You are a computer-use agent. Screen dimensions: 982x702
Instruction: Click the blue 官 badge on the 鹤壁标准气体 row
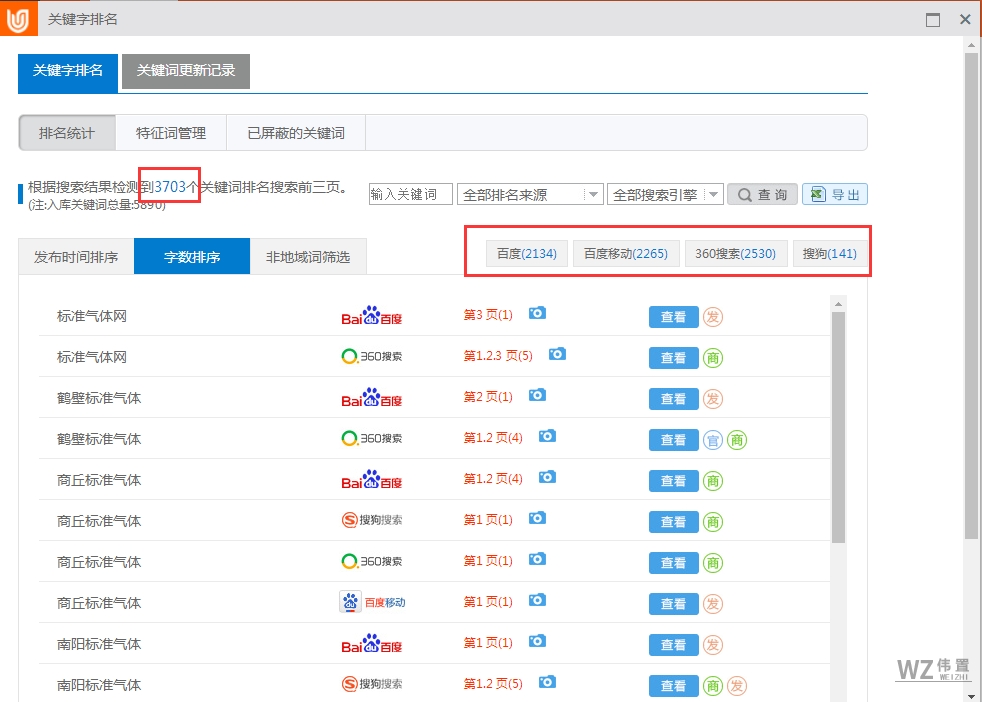(x=713, y=439)
